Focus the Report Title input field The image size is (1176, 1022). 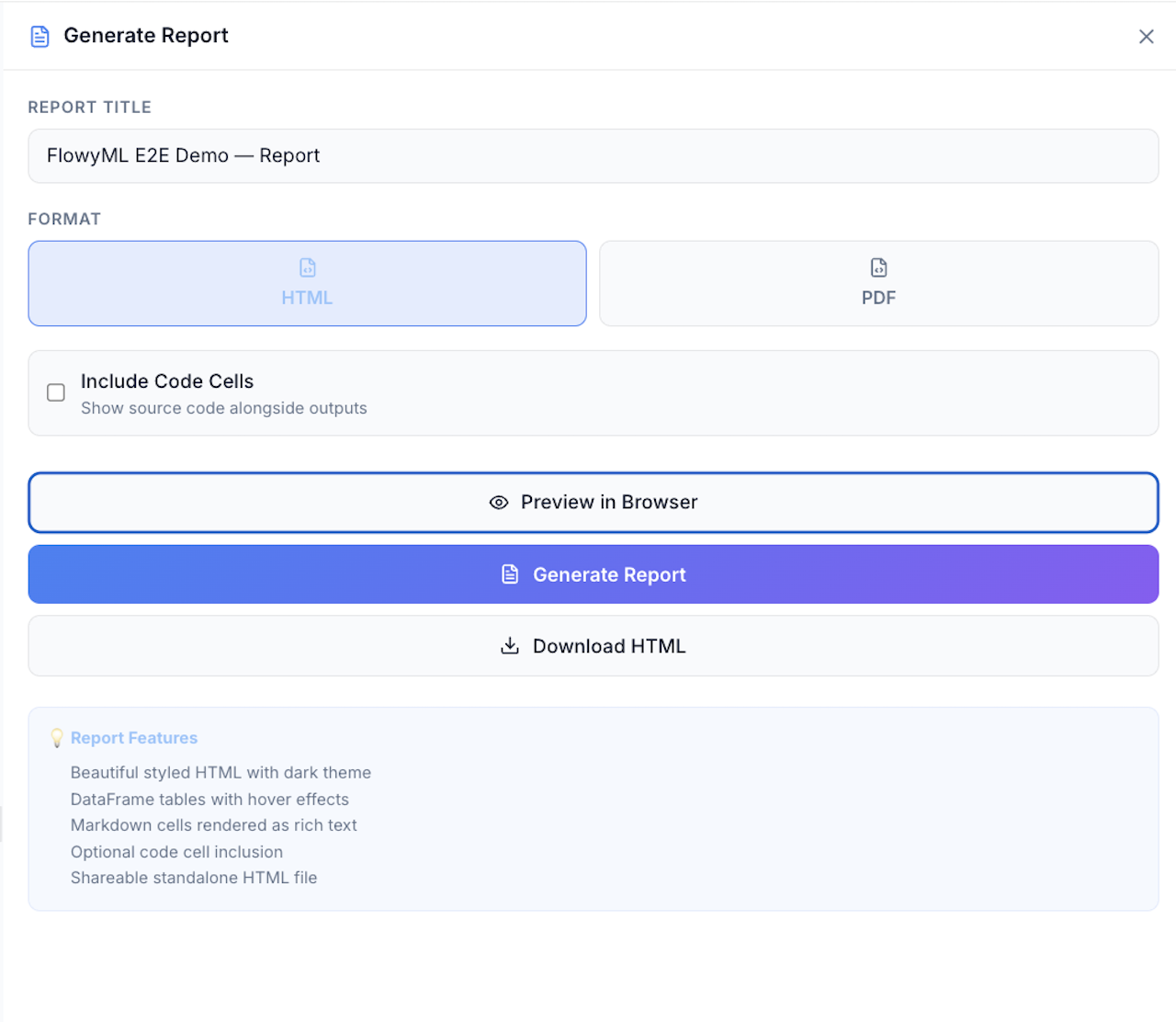593,156
